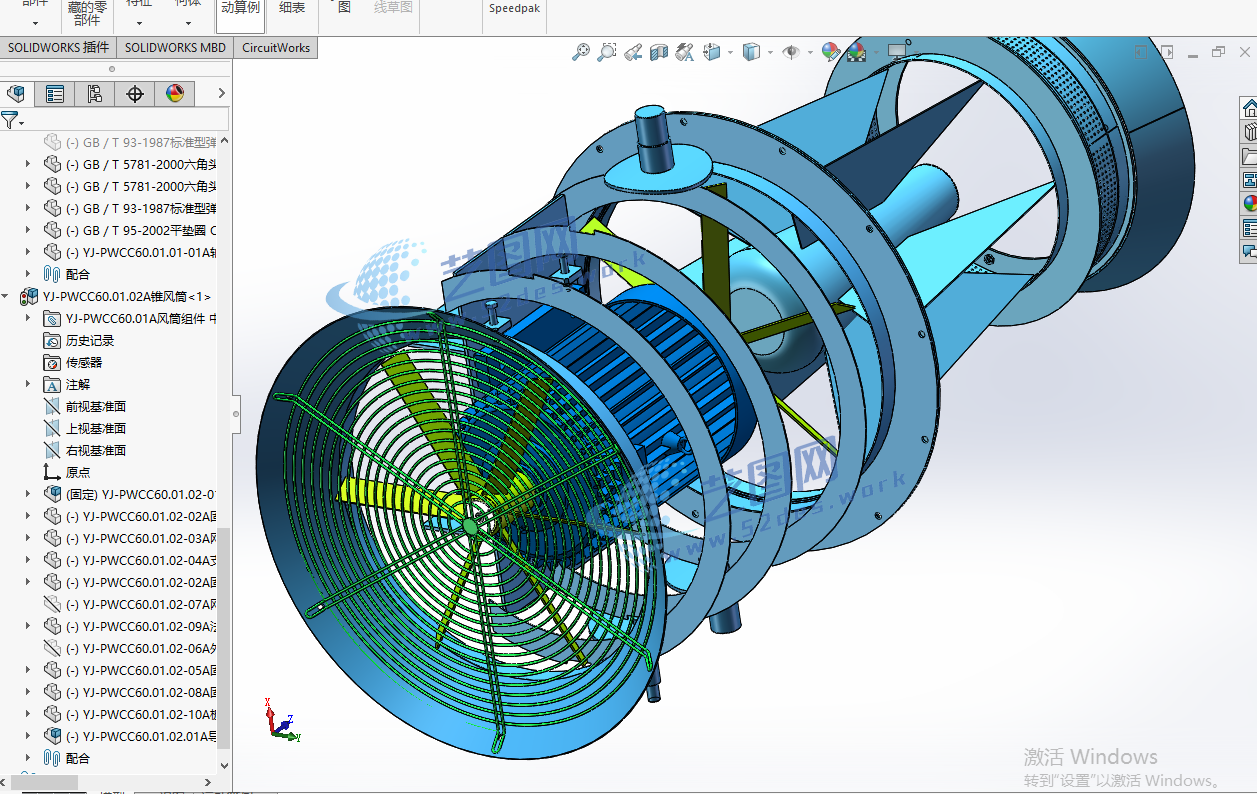Click the Previous View icon
1257x794 pixels.
coord(633,52)
